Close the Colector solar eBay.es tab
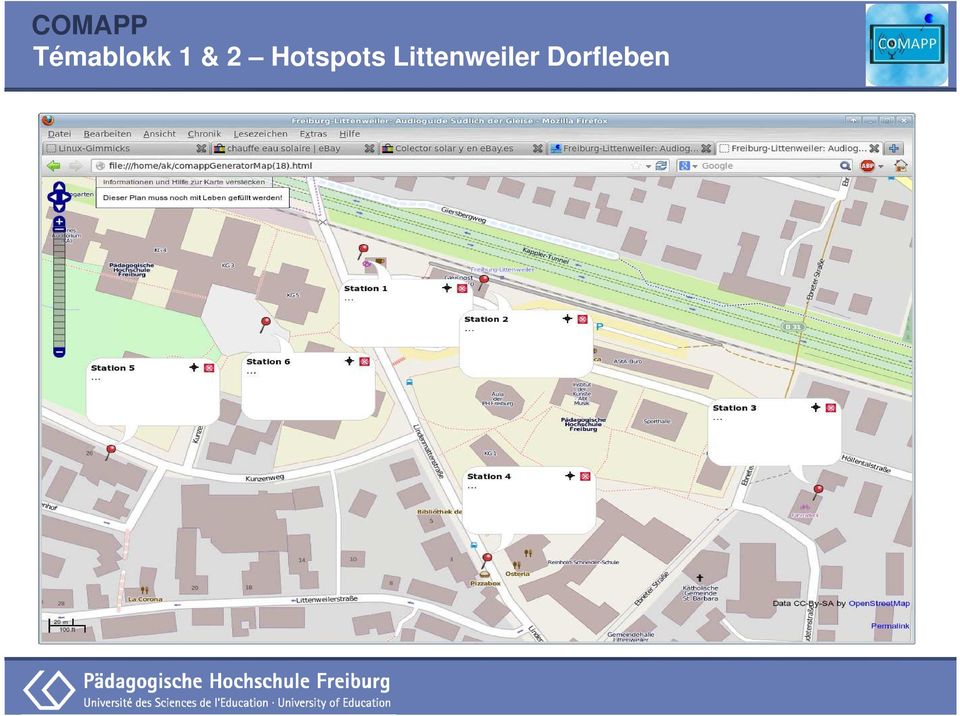The width and height of the screenshot is (960, 716). pos(538,148)
